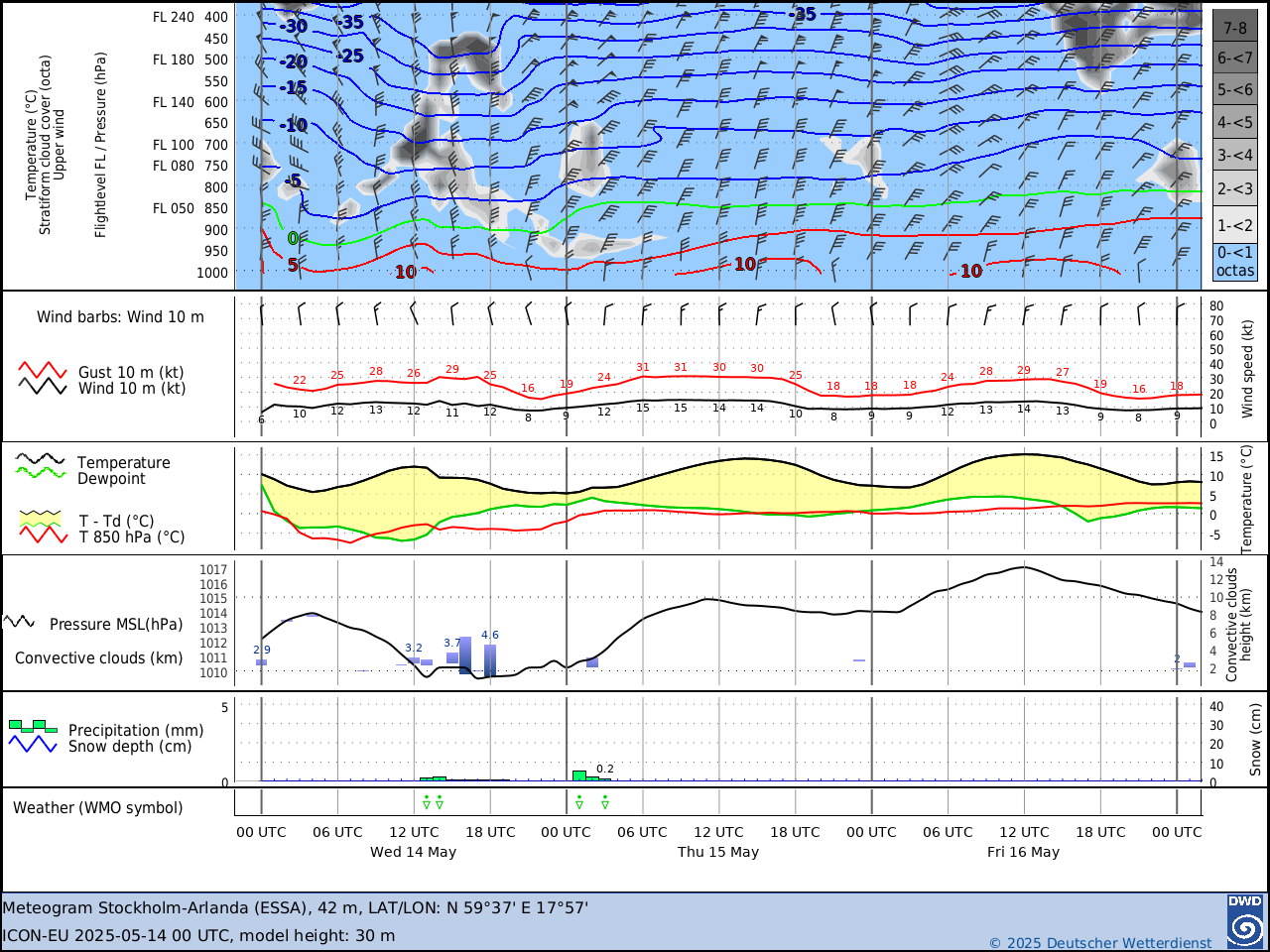The width and height of the screenshot is (1270, 952).
Task: Select the 0-<1 octas cloud cover swatch
Action: click(x=1235, y=262)
